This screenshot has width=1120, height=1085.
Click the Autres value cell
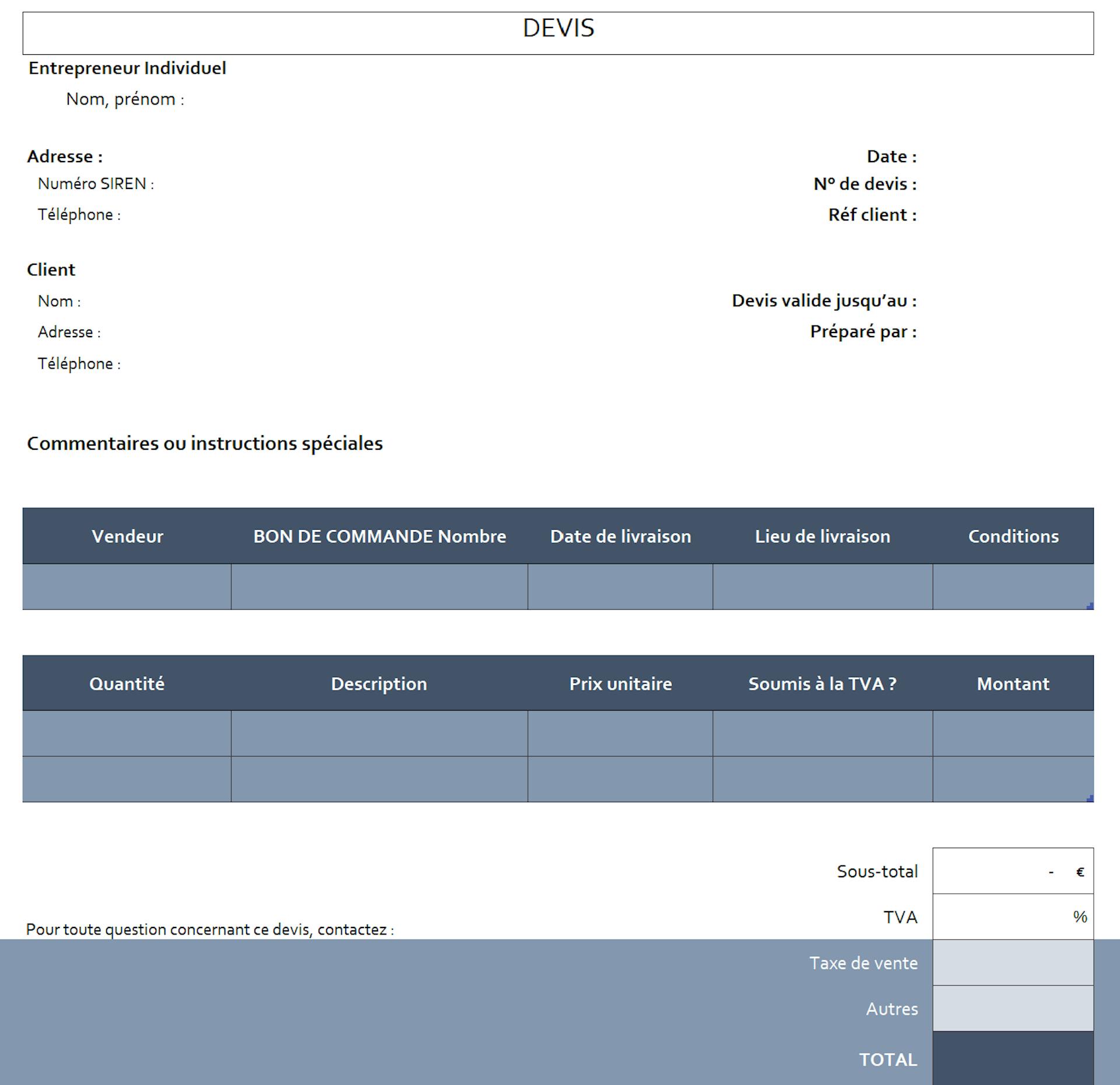tap(1013, 1009)
